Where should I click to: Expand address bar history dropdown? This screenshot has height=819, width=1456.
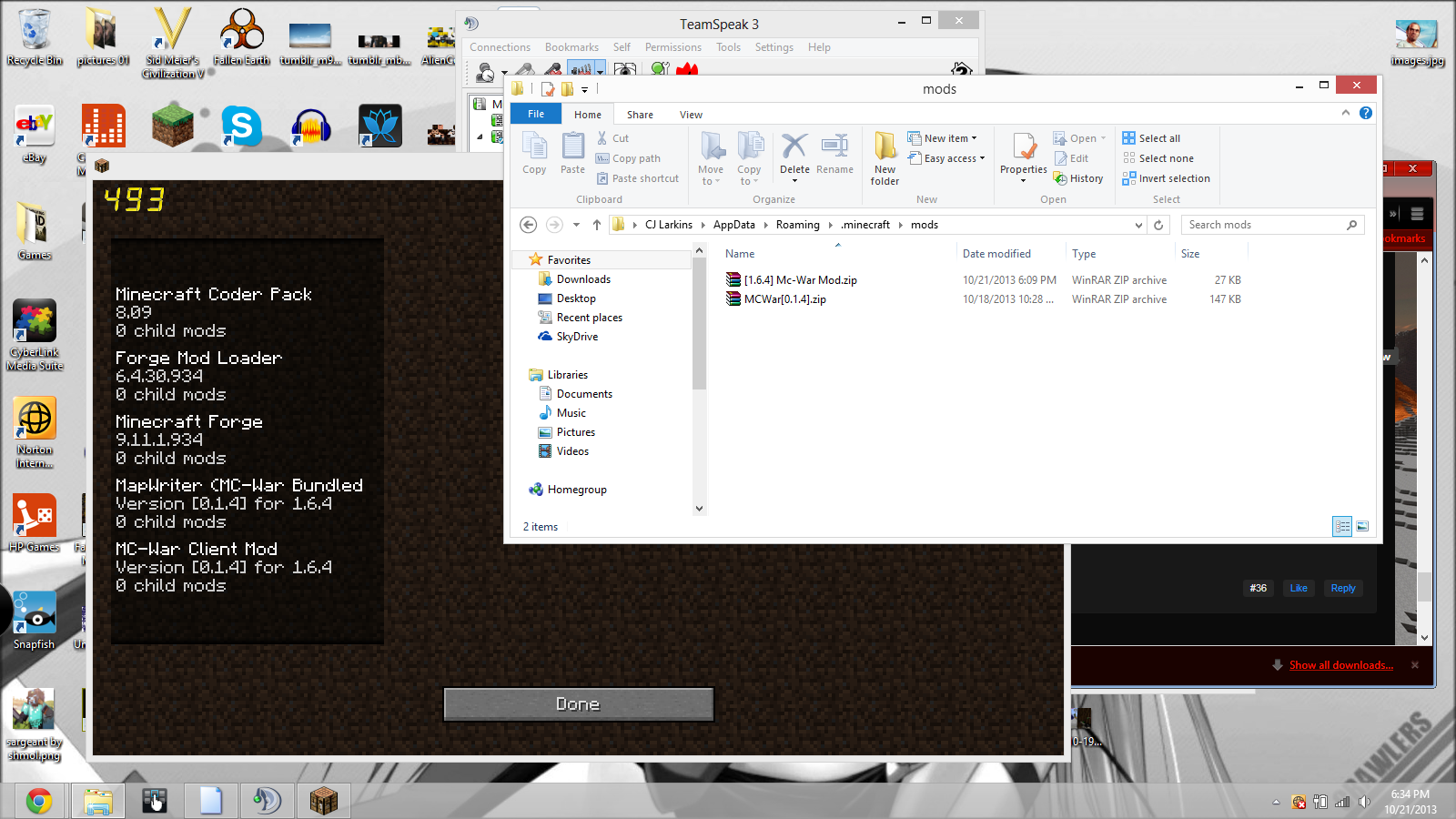(x=1138, y=225)
